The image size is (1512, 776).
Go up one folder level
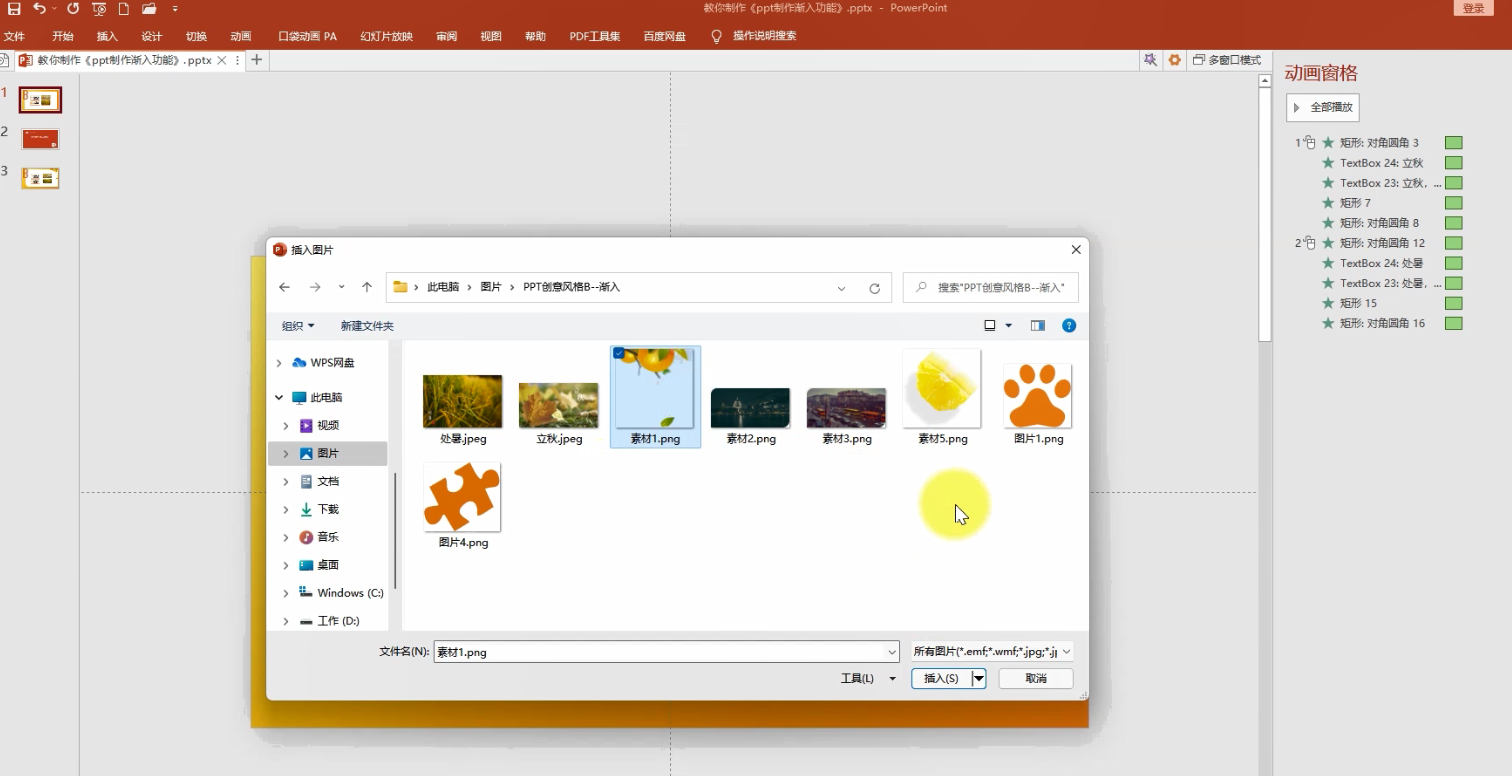click(367, 287)
